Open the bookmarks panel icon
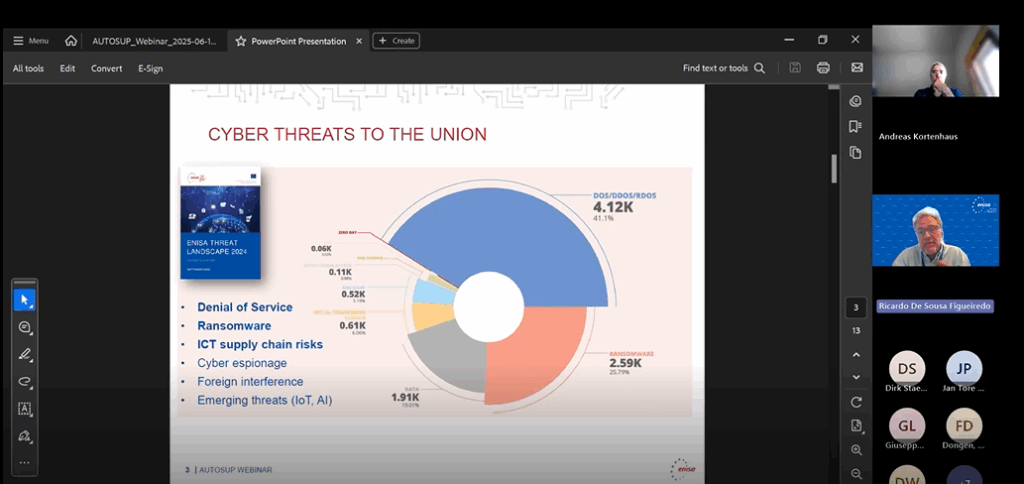The height and width of the screenshot is (484, 1024). (855, 127)
